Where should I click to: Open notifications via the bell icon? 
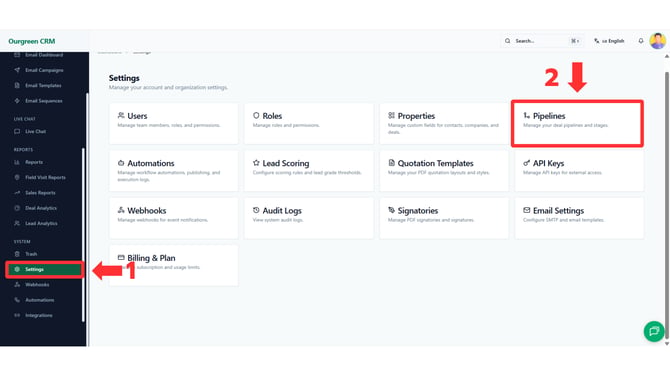pyautogui.click(x=641, y=41)
